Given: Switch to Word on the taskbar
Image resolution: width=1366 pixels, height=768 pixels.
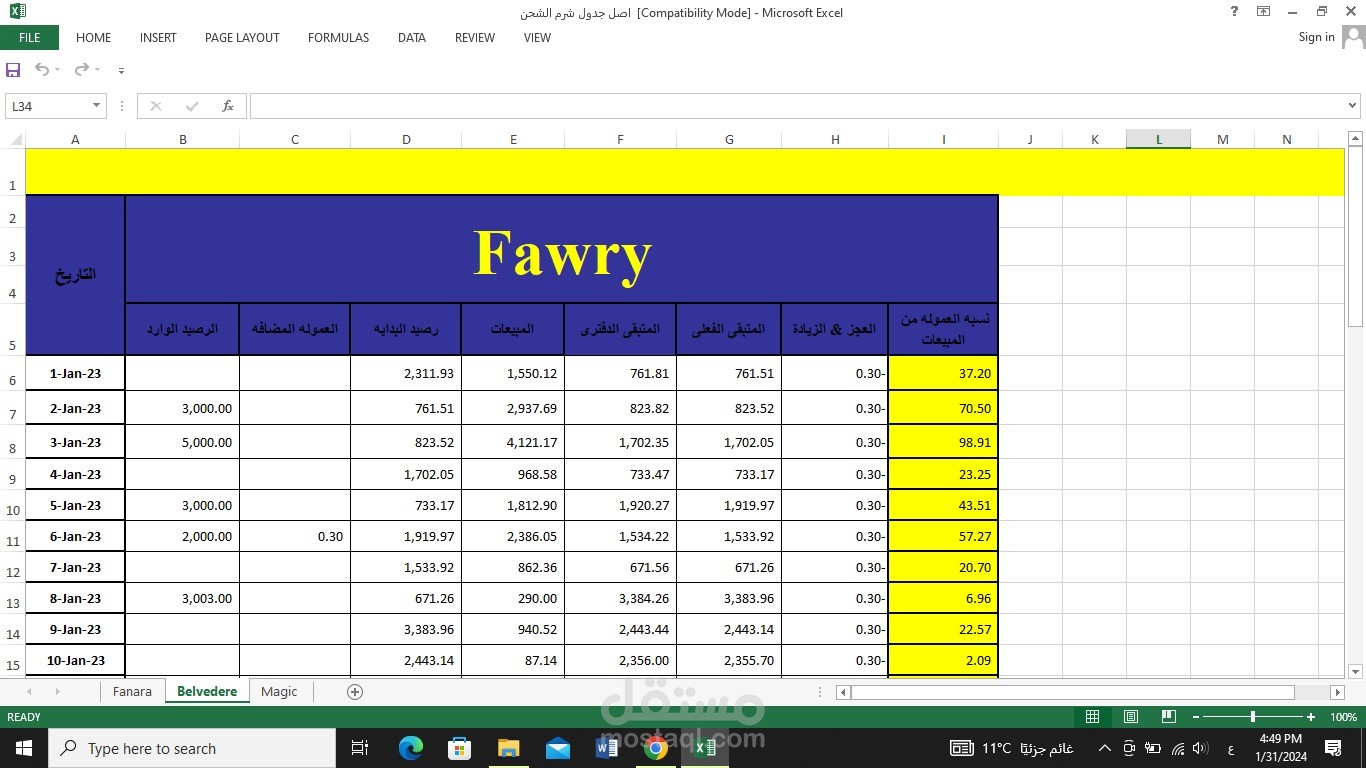Looking at the screenshot, I should 607,748.
